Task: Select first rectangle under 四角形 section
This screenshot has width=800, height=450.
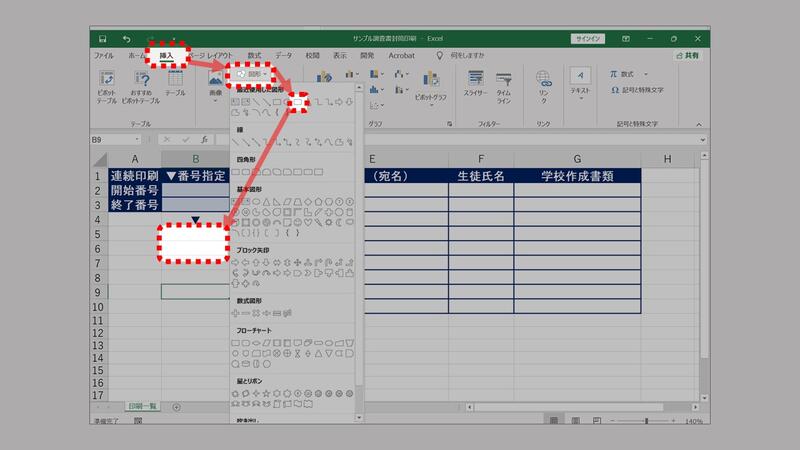Action: (x=236, y=172)
